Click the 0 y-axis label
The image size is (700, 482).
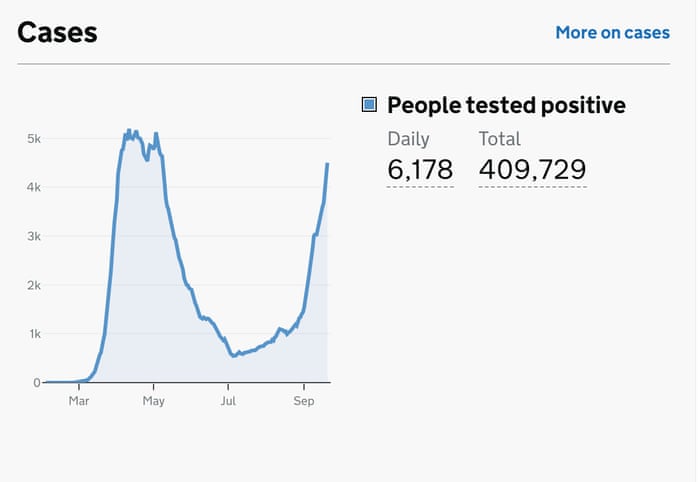36,383
